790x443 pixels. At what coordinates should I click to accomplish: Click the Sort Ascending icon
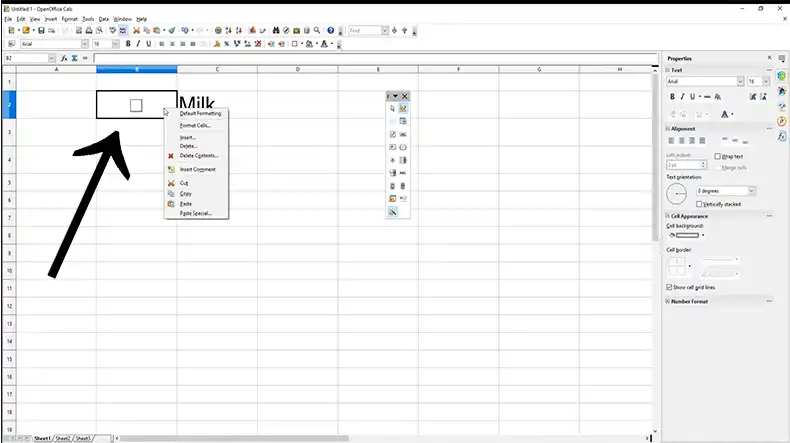pos(228,31)
